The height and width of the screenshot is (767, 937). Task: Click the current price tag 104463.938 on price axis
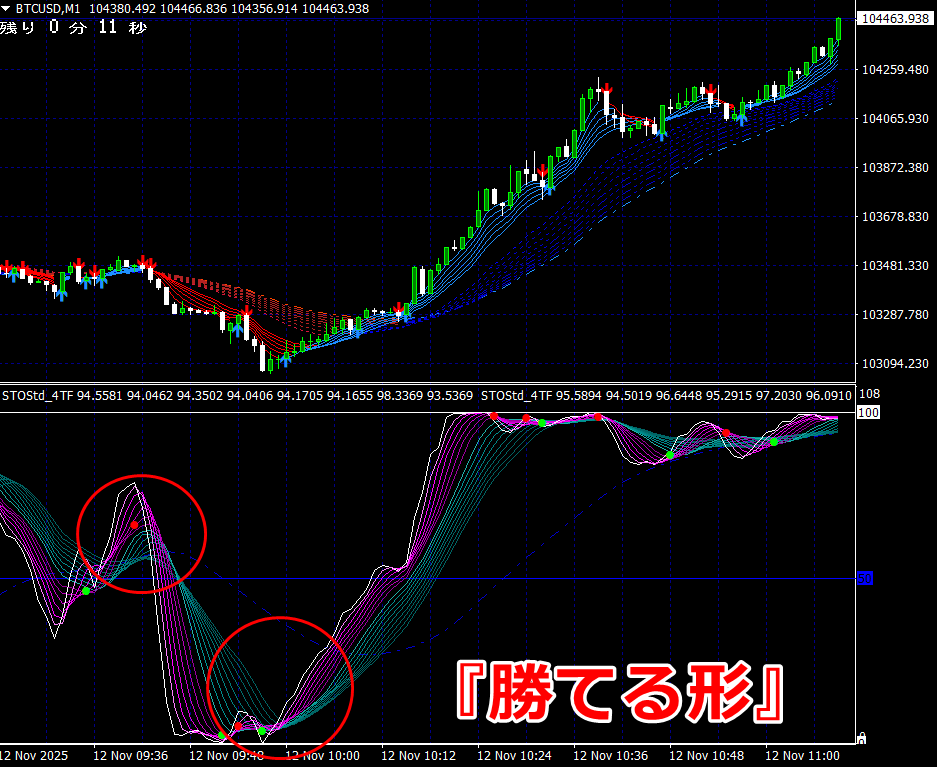895,19
